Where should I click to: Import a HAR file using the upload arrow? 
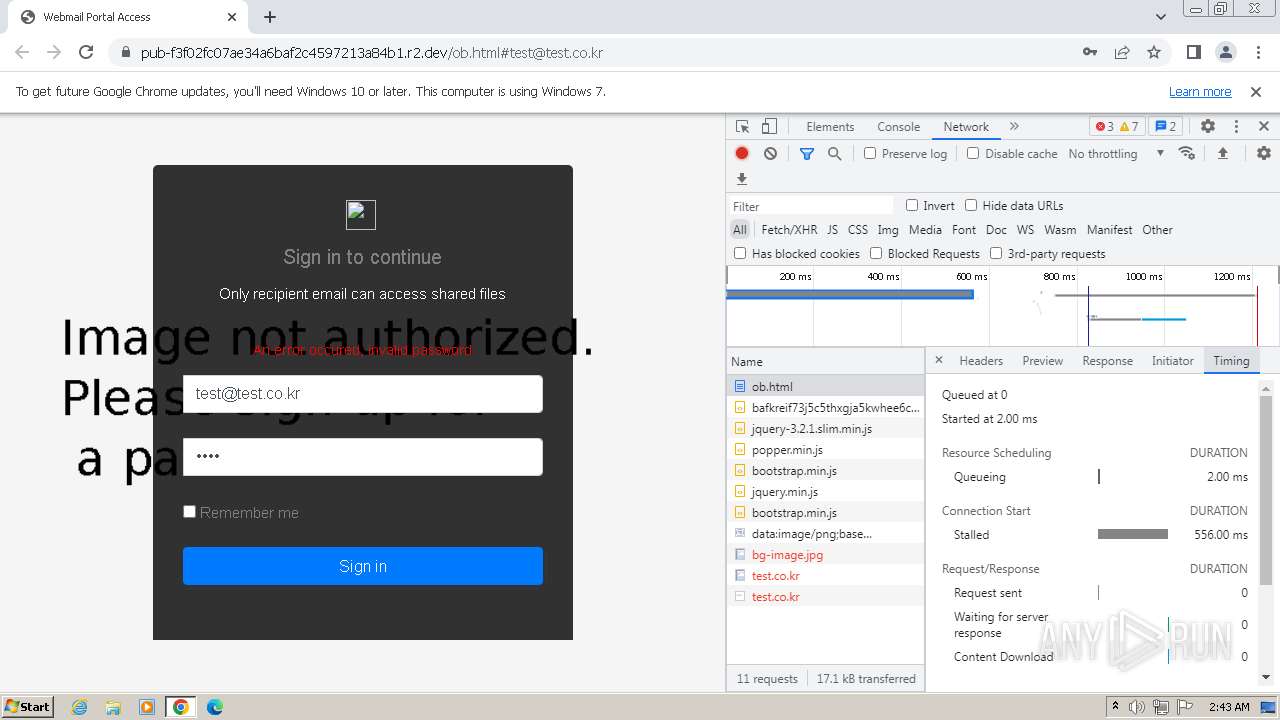pyautogui.click(x=1222, y=154)
